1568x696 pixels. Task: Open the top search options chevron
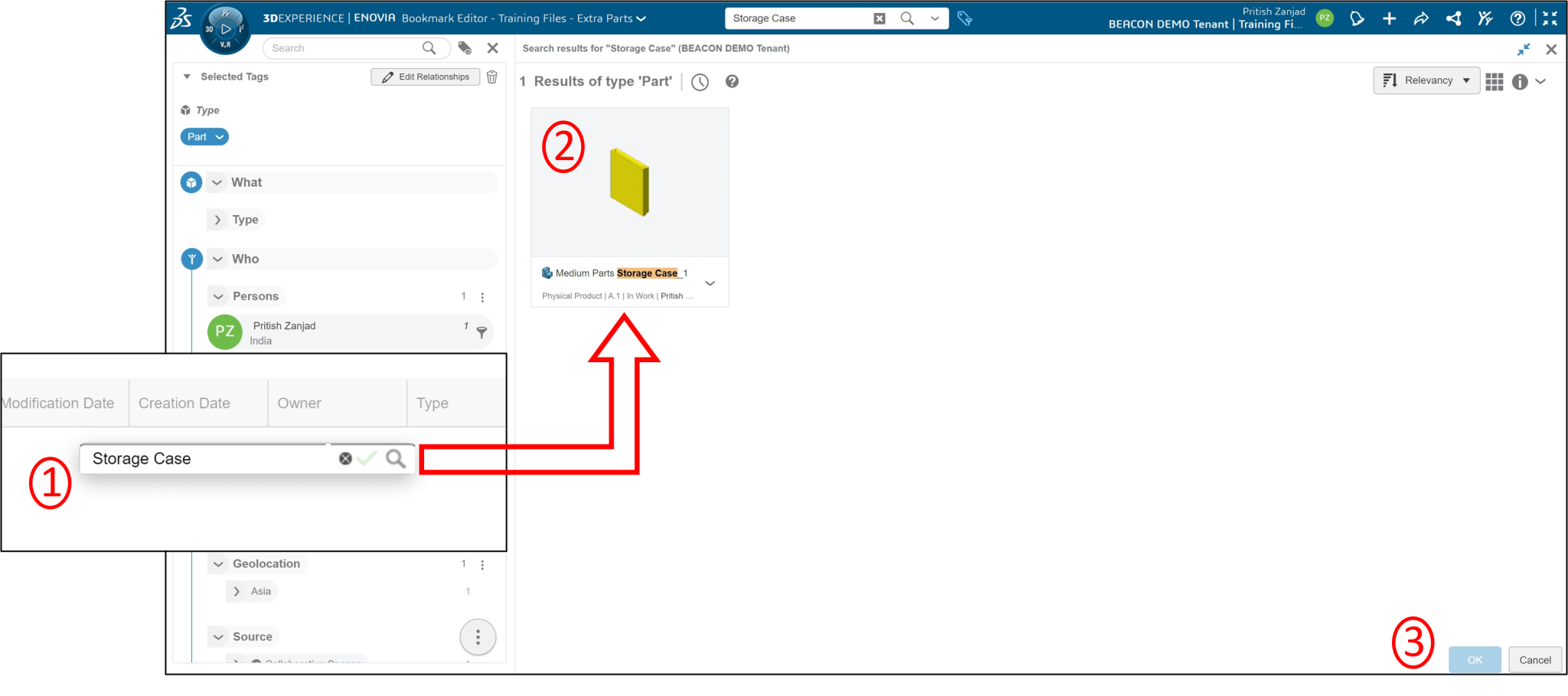click(935, 18)
